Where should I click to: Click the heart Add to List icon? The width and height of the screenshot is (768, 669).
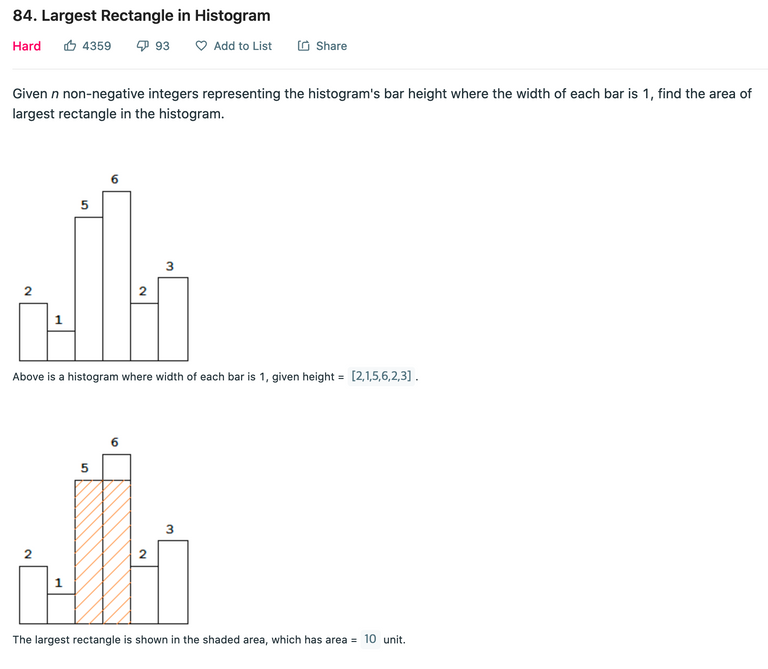click(201, 46)
